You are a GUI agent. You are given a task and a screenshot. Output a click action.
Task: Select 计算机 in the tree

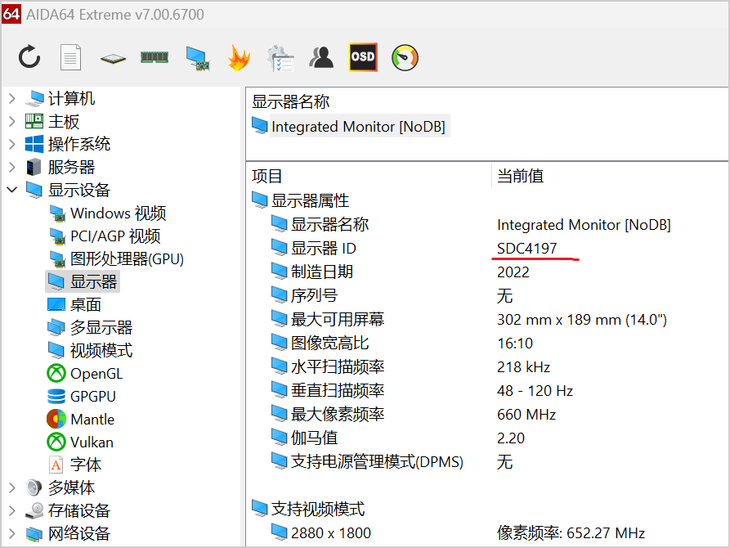(x=71, y=98)
